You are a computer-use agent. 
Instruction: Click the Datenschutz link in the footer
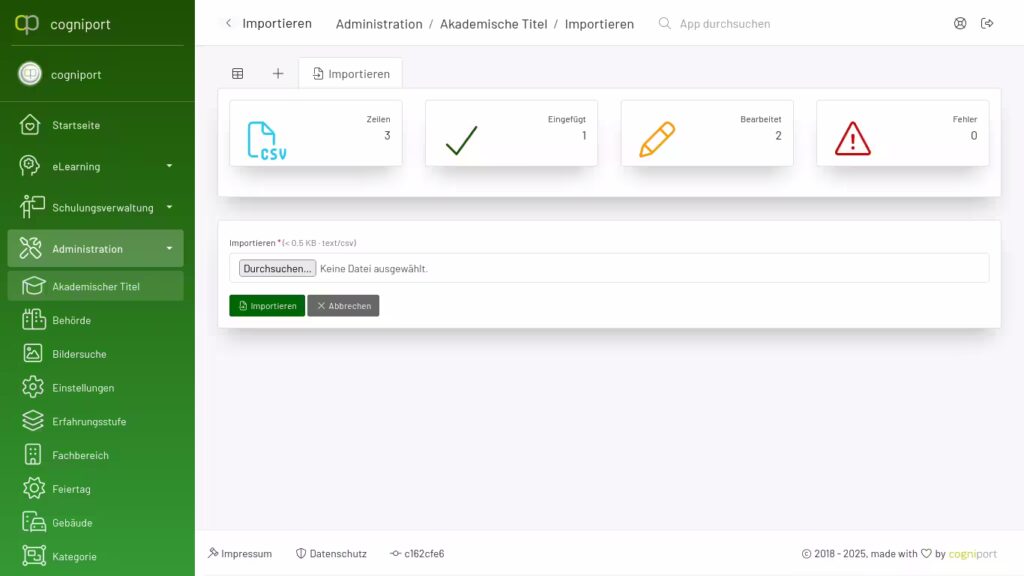click(x=331, y=553)
